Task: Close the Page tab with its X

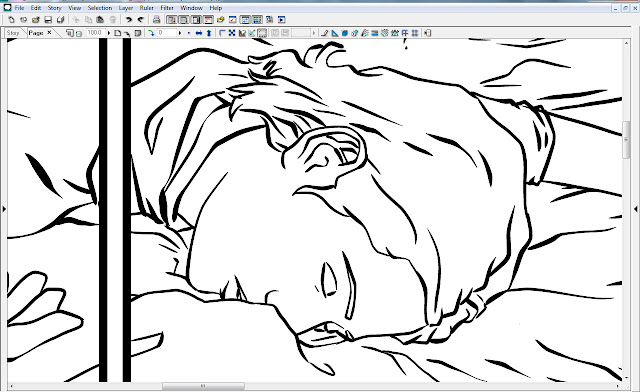Action: point(49,32)
